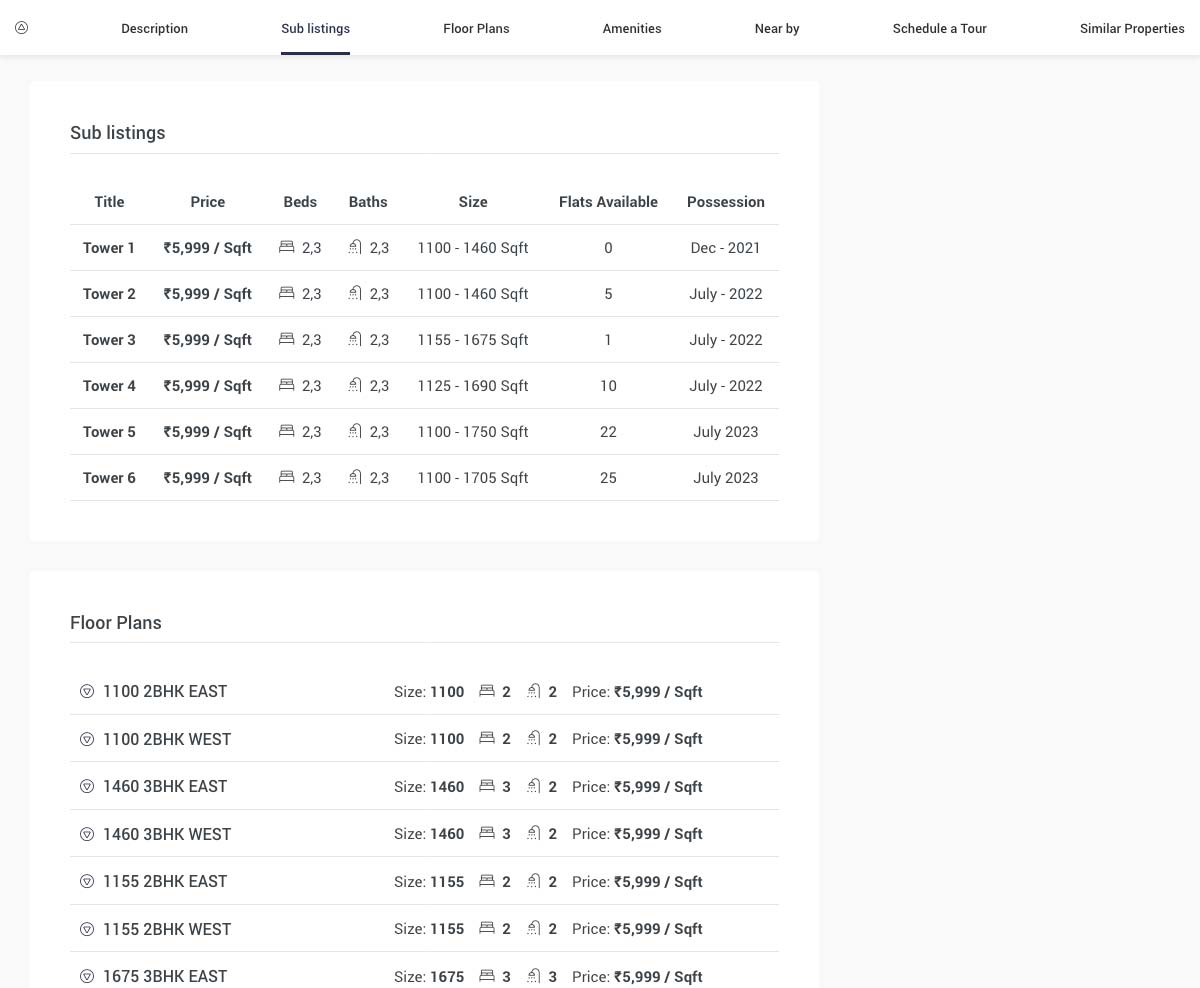
Task: Select the Tower 5 title cell
Action: [109, 432]
